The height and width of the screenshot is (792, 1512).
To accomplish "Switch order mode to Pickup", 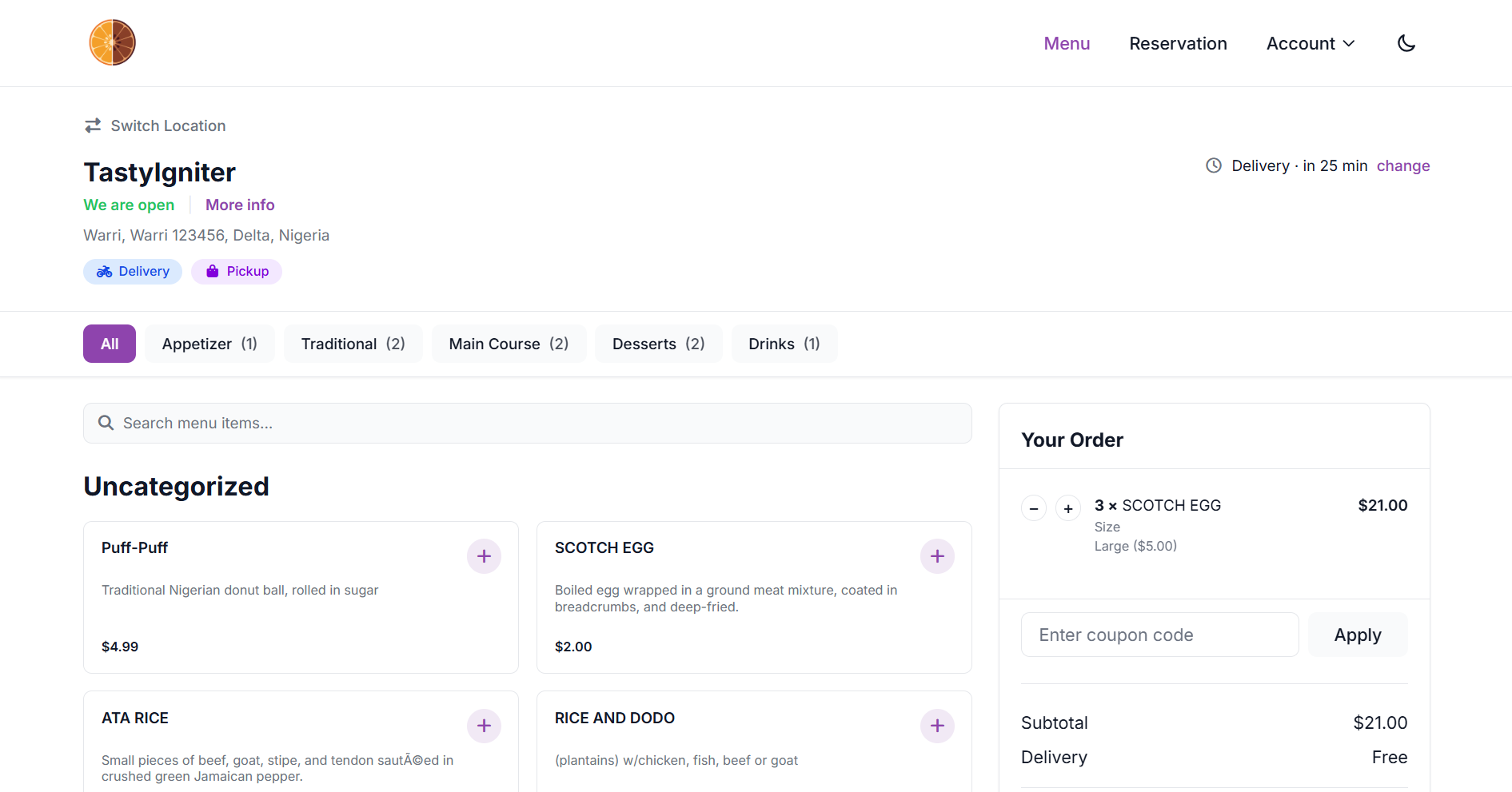I will click(x=237, y=271).
